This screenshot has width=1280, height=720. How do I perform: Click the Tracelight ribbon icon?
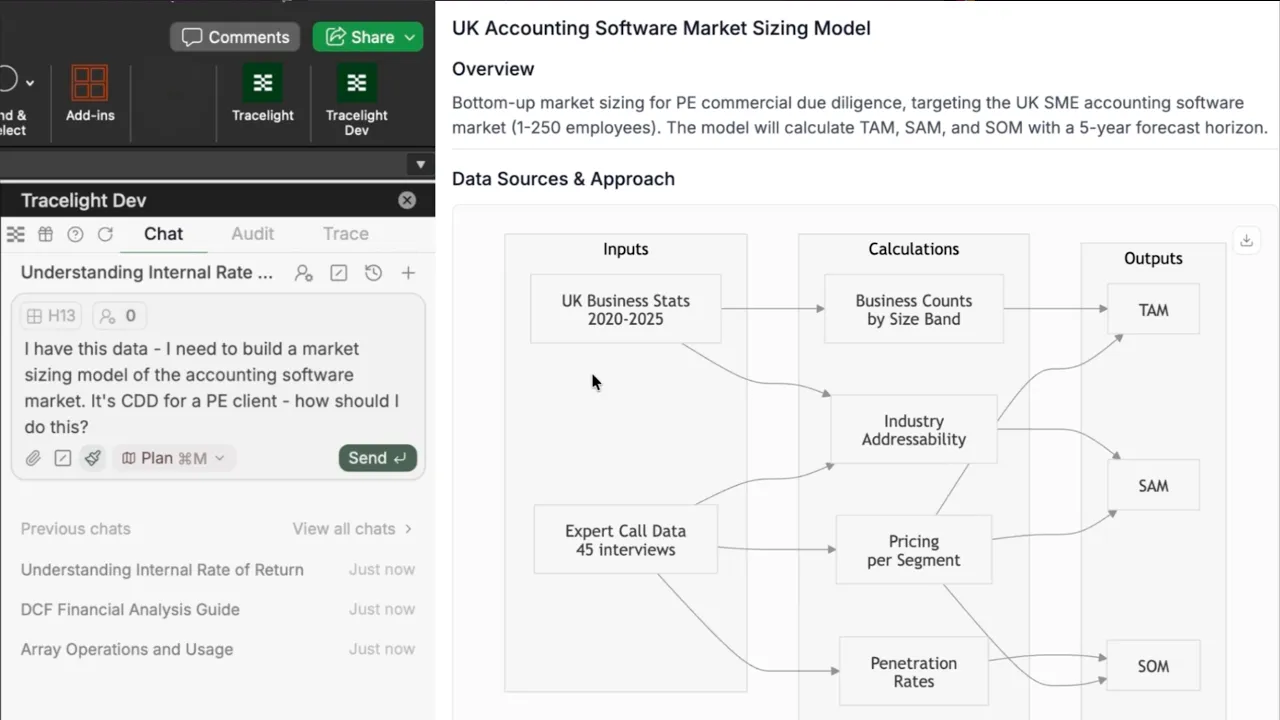pos(263,93)
